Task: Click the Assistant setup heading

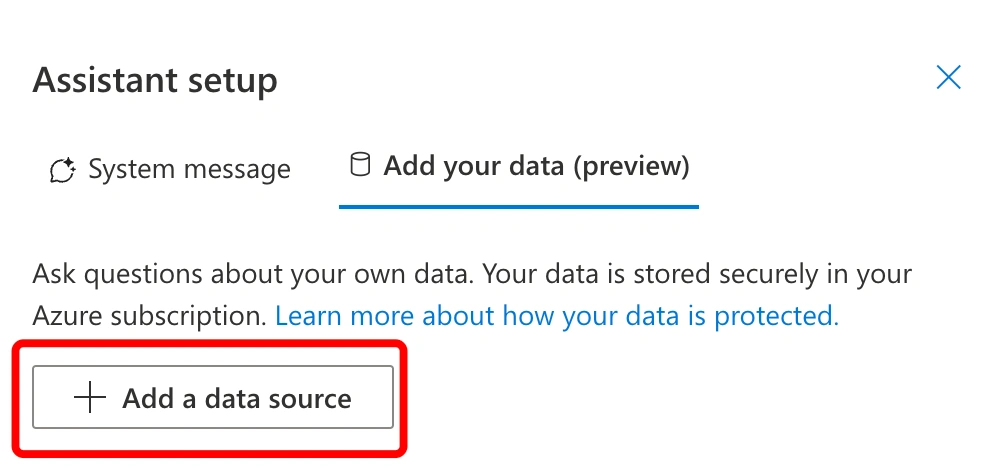Action: coord(155,81)
